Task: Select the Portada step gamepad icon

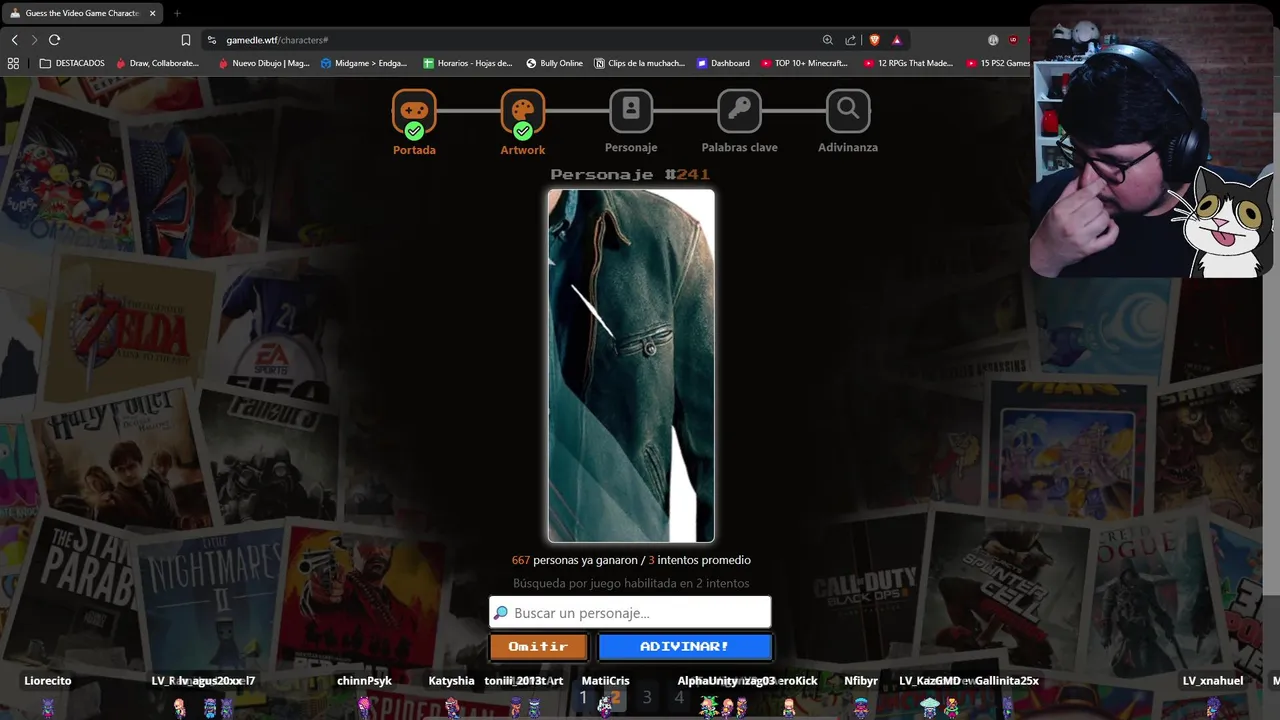Action: pyautogui.click(x=414, y=111)
